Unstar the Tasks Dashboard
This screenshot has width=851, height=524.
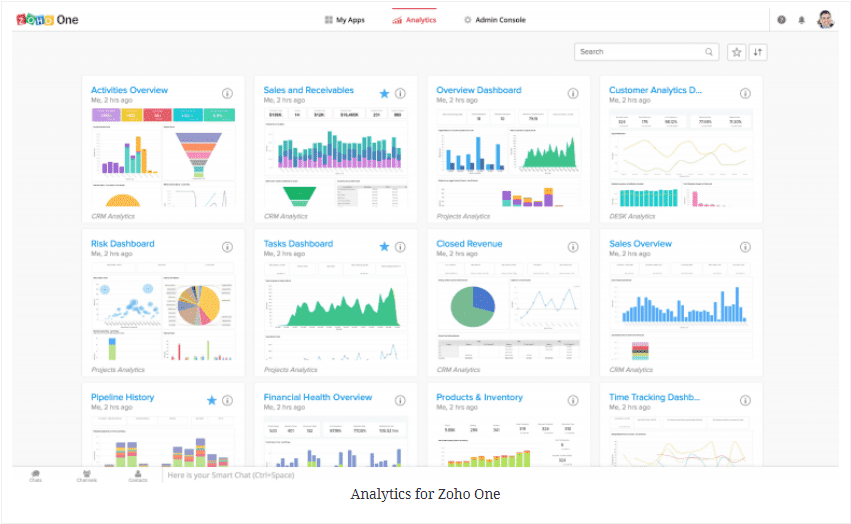[x=384, y=247]
